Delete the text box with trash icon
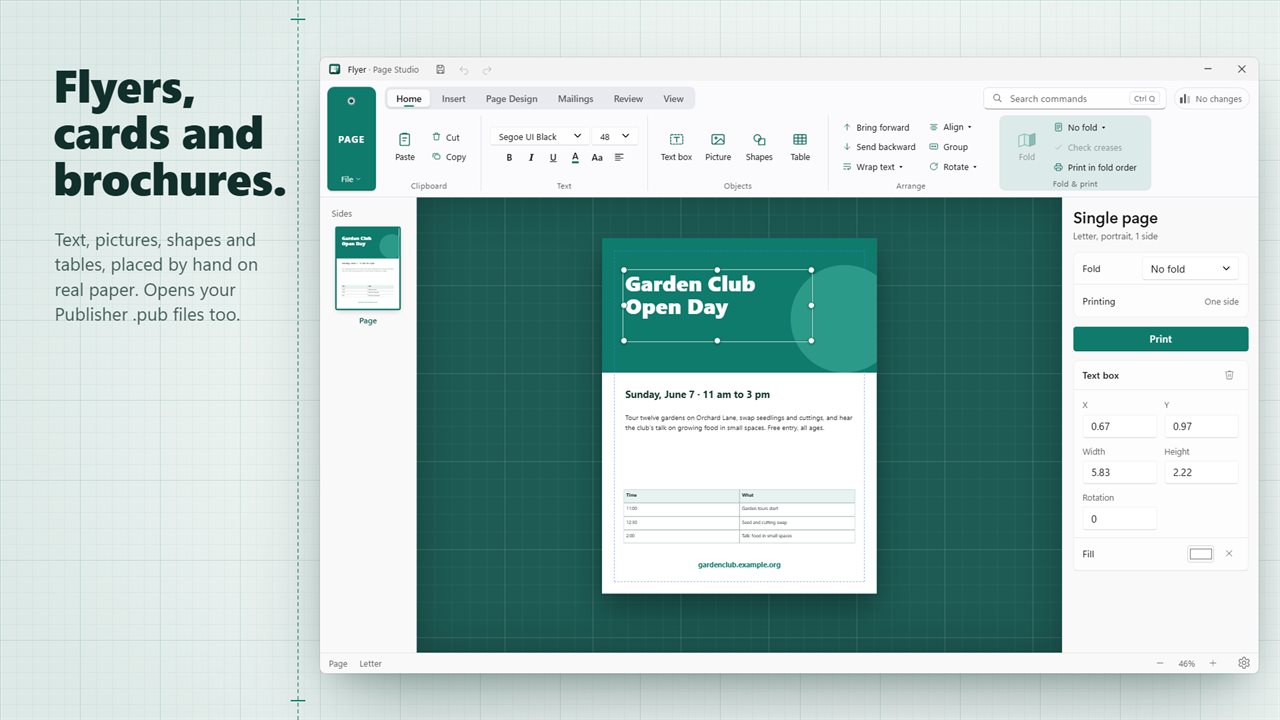 coord(1229,375)
